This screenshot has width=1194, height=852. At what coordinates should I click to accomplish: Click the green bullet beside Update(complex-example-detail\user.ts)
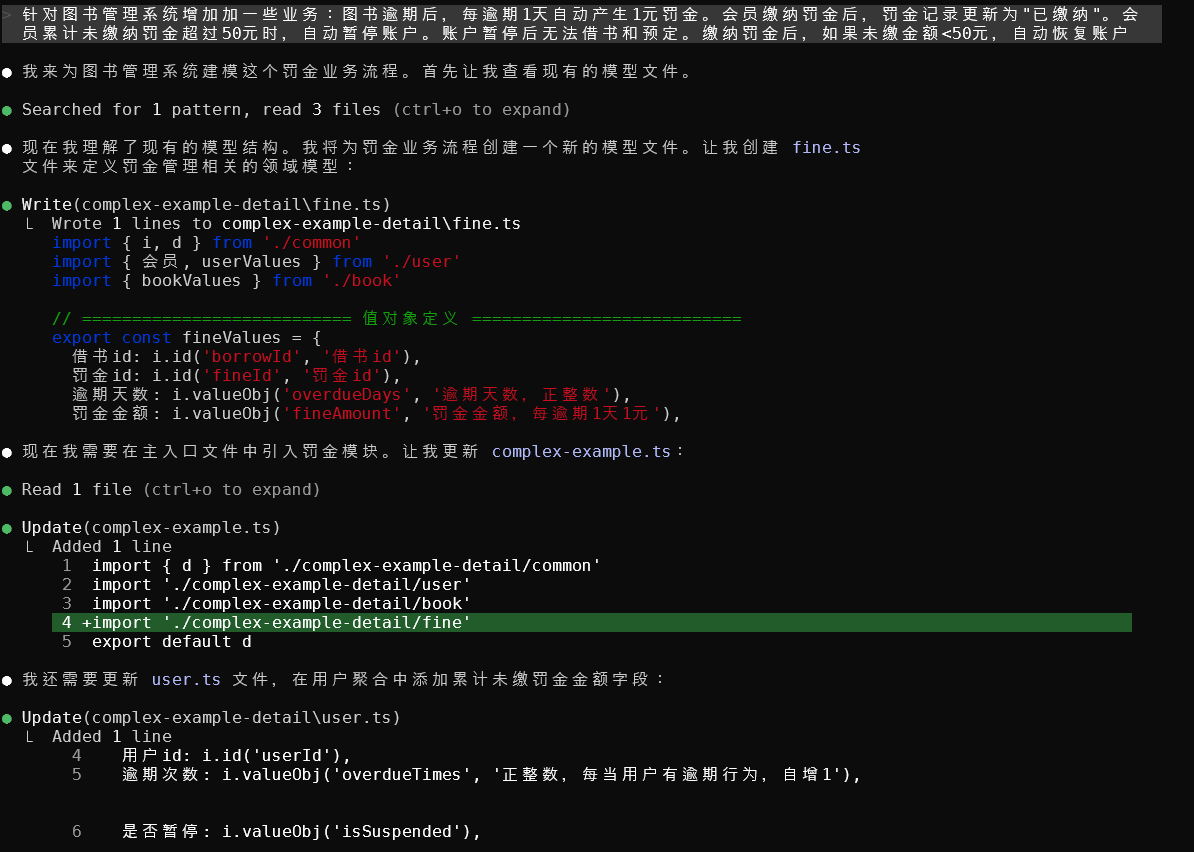coord(8,718)
